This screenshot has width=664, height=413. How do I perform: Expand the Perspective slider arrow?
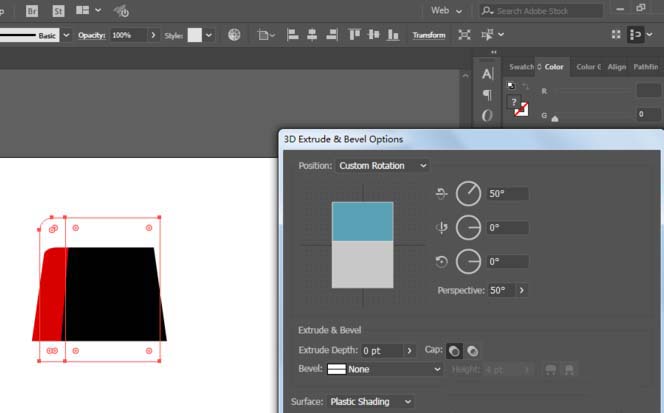(521, 290)
